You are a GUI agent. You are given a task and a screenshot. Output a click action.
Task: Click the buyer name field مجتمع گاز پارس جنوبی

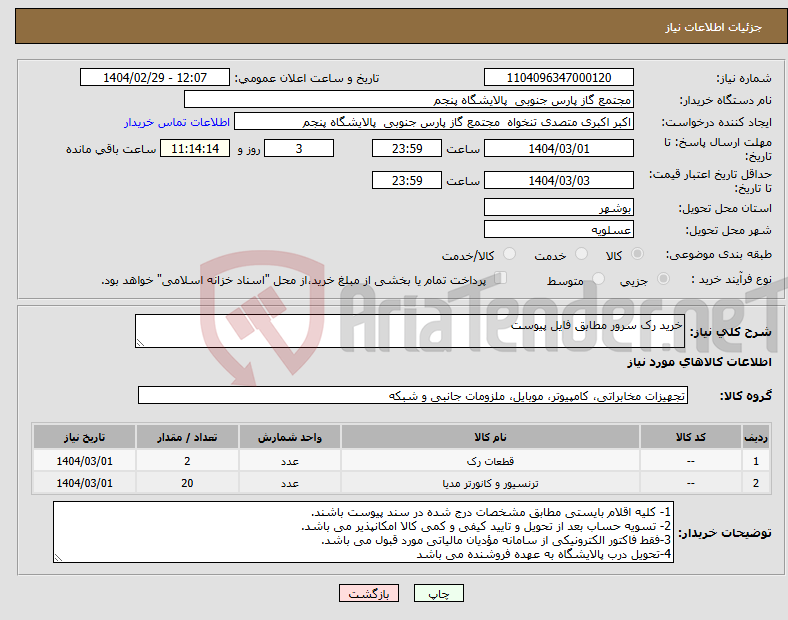(409, 99)
